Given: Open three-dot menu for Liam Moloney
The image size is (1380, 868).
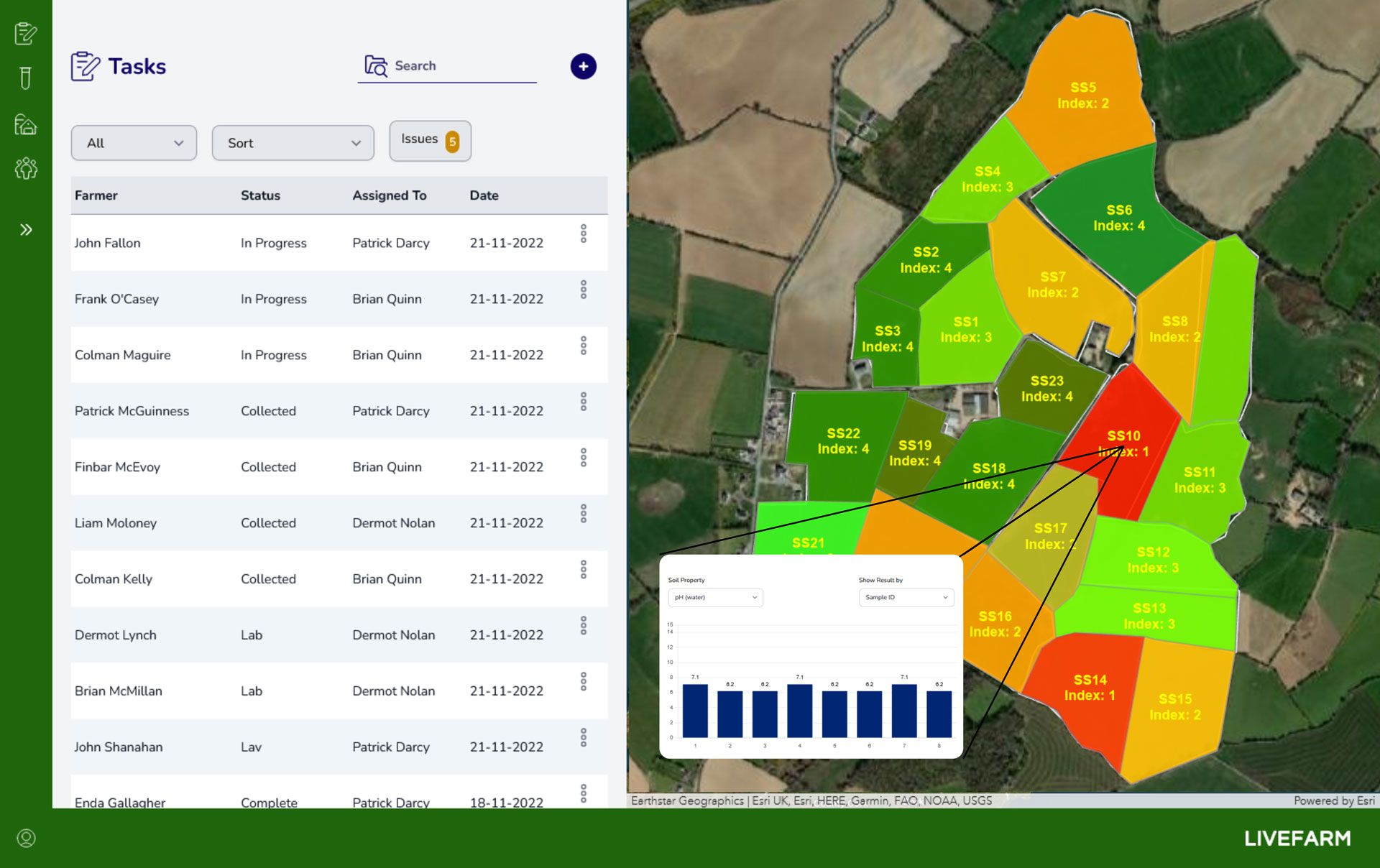Looking at the screenshot, I should [583, 514].
